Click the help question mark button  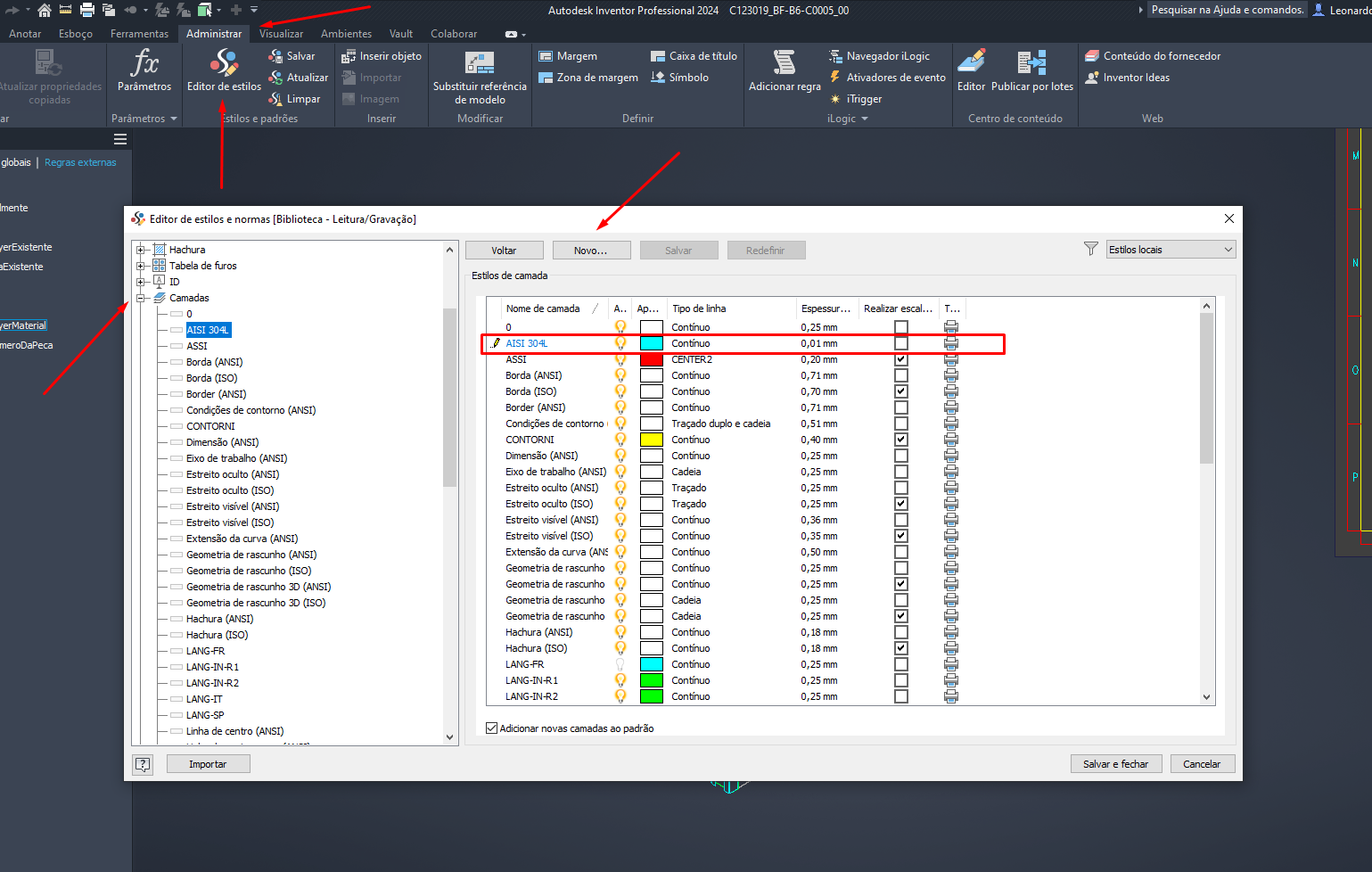143,764
